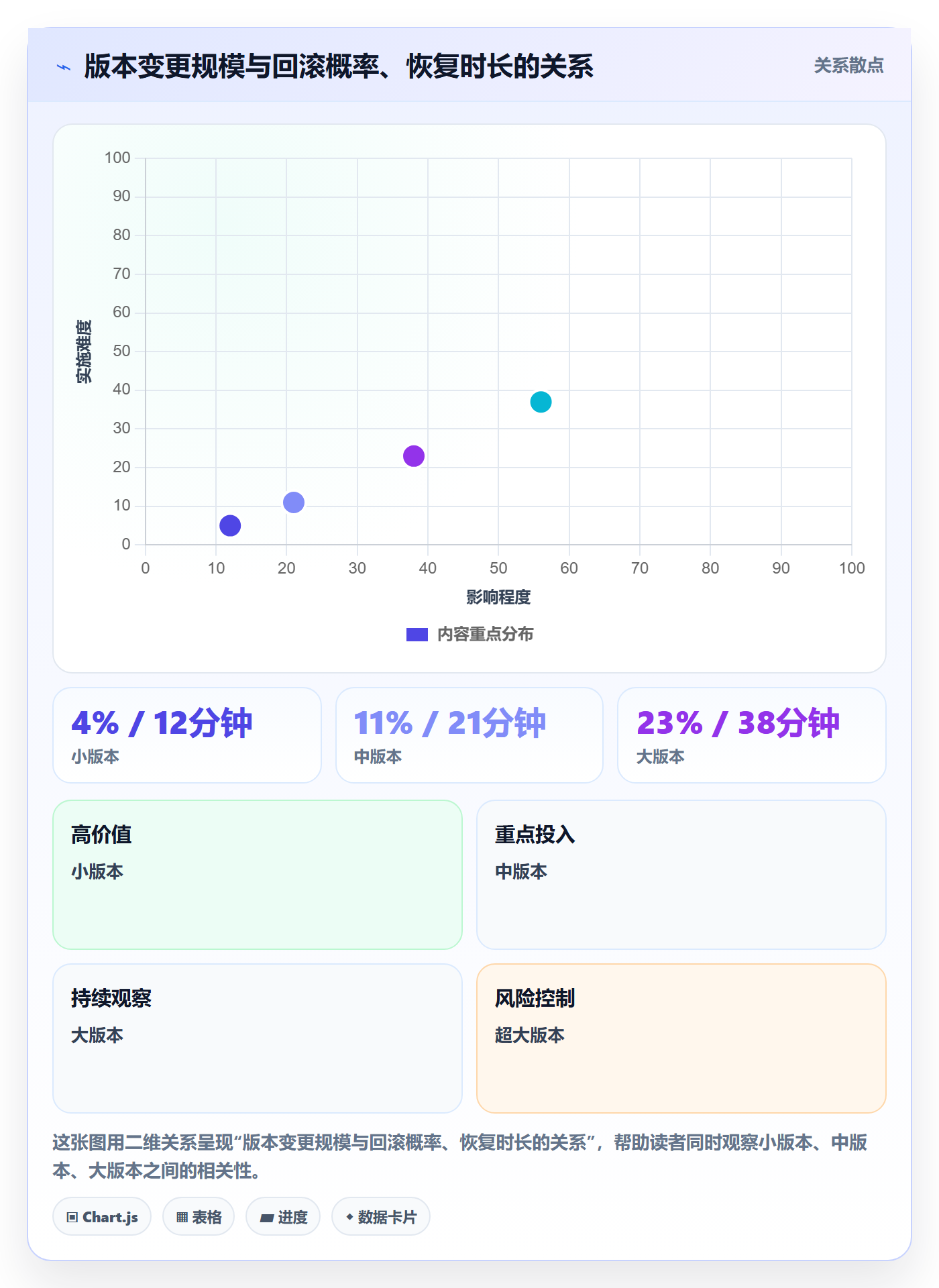Click the 中版本 text in 重点投入 card

click(521, 871)
